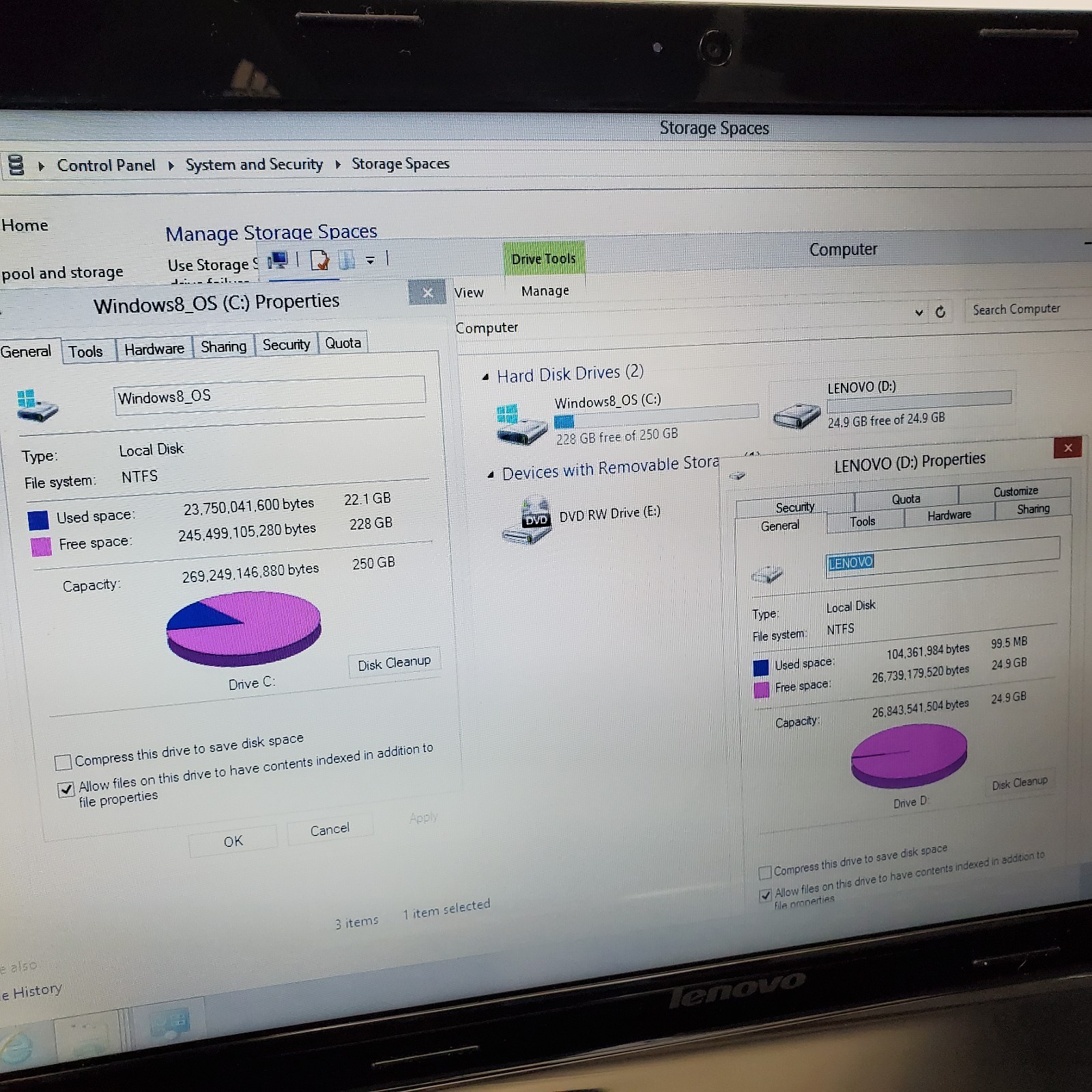Click the Drive D pie chart

(909, 756)
